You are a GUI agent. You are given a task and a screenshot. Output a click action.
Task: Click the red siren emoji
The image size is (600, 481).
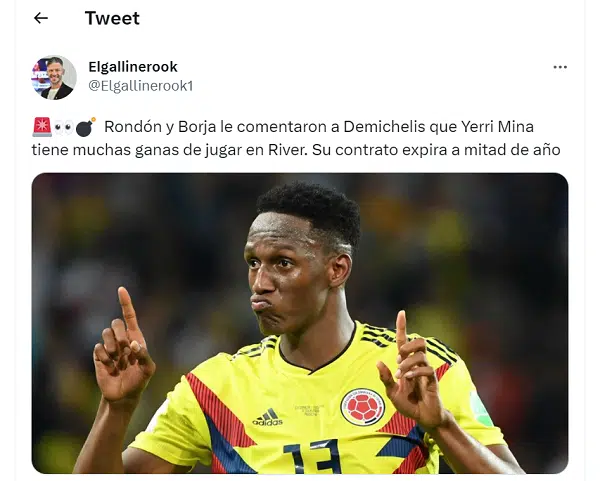(x=42, y=127)
